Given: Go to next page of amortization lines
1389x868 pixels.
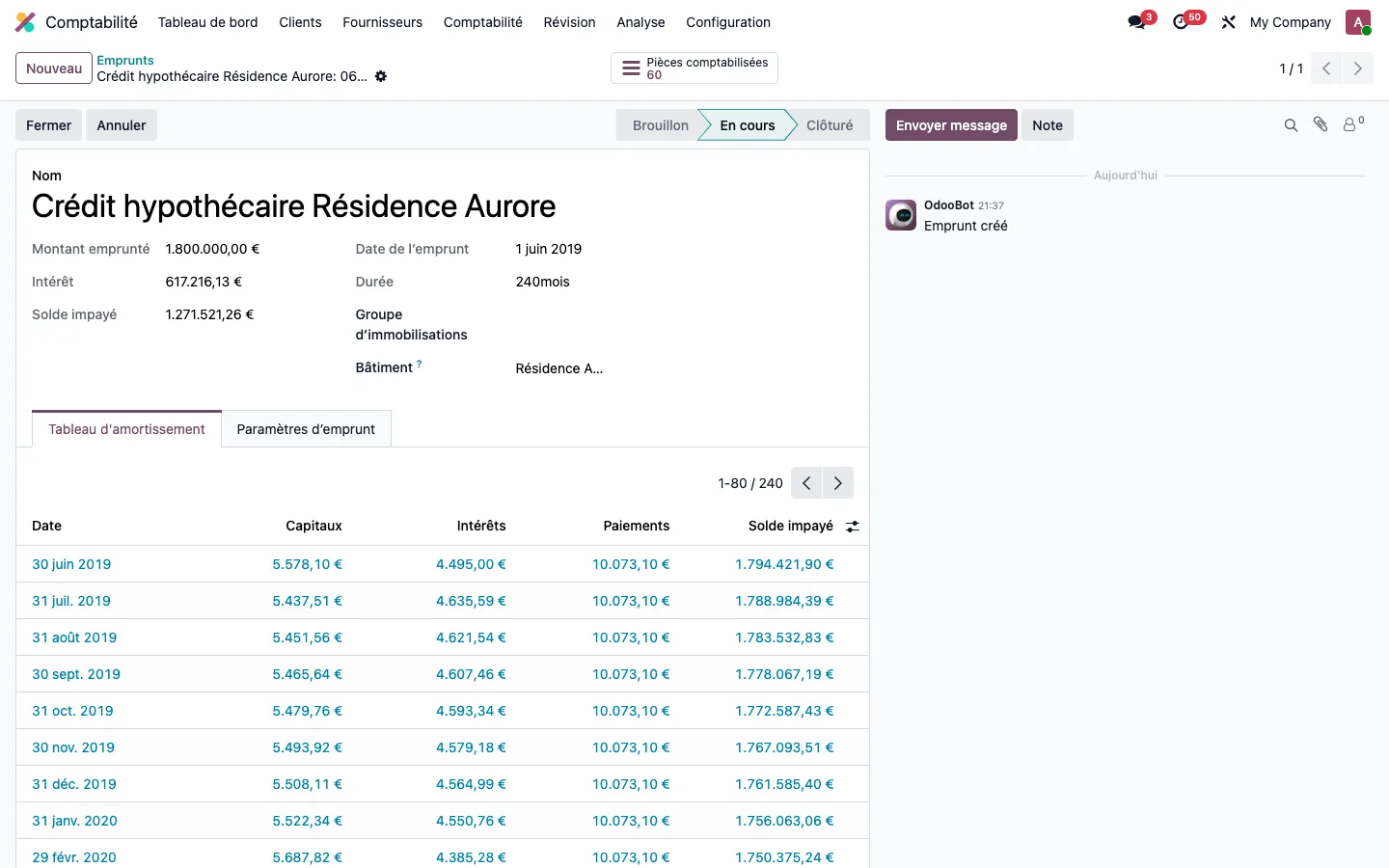Looking at the screenshot, I should [838, 483].
